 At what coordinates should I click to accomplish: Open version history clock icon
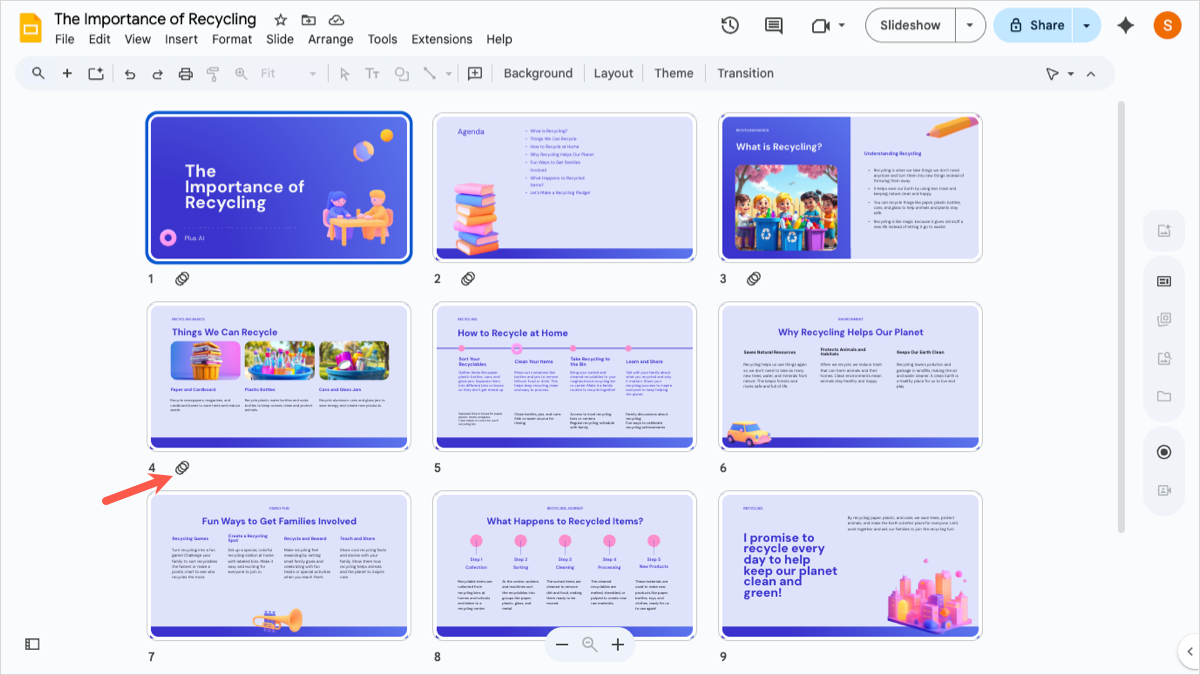pos(730,25)
